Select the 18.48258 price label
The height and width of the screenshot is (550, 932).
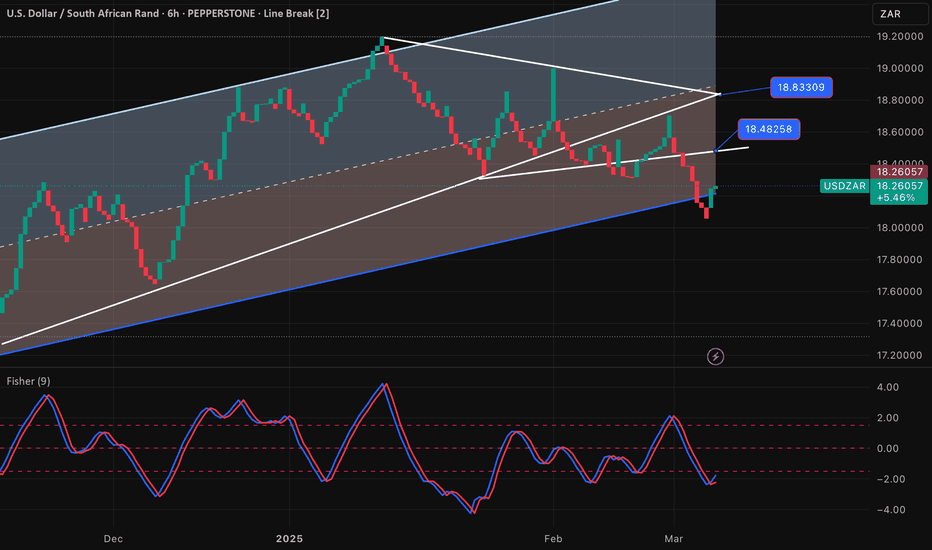pos(769,129)
